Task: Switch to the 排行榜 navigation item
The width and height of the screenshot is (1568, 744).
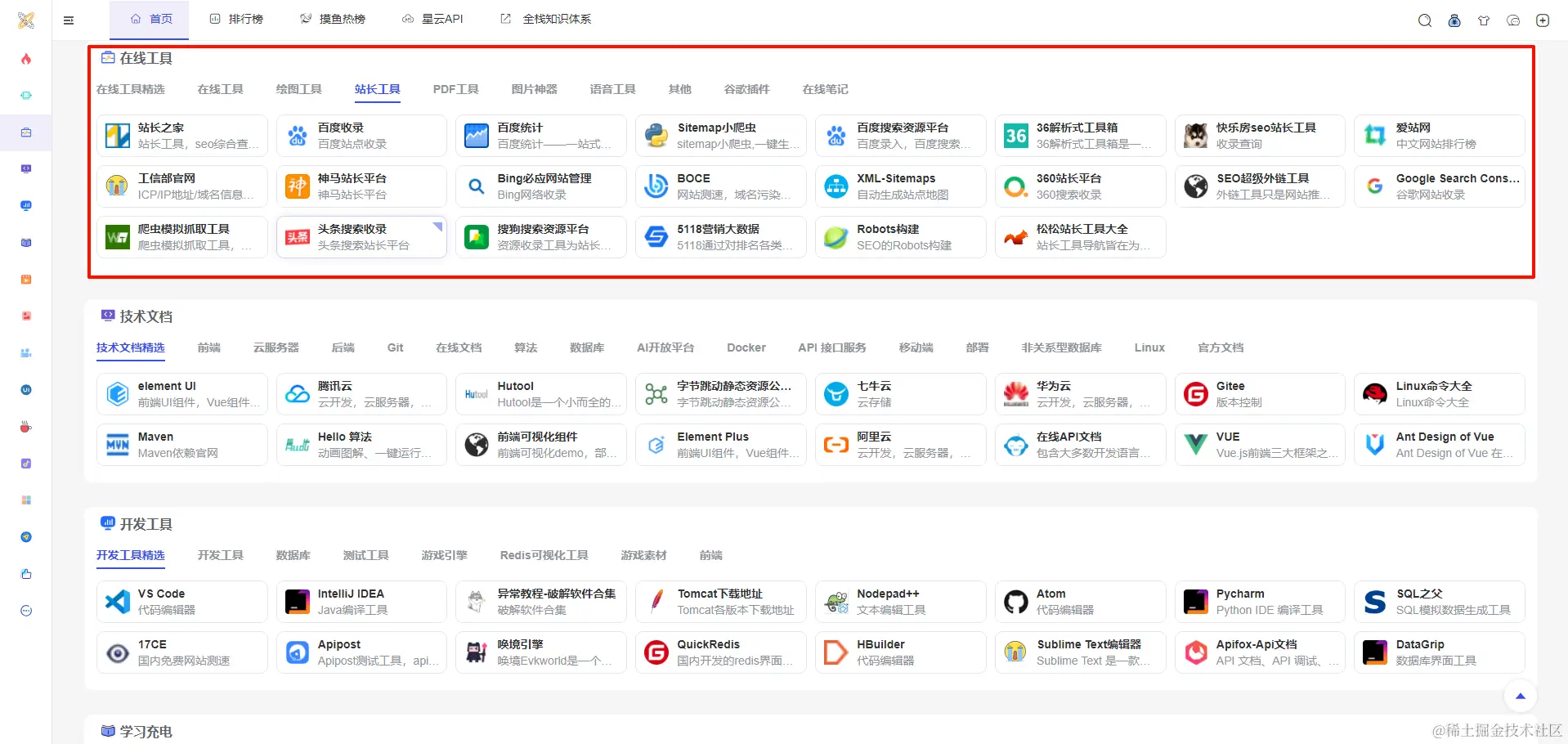Action: coord(237,18)
